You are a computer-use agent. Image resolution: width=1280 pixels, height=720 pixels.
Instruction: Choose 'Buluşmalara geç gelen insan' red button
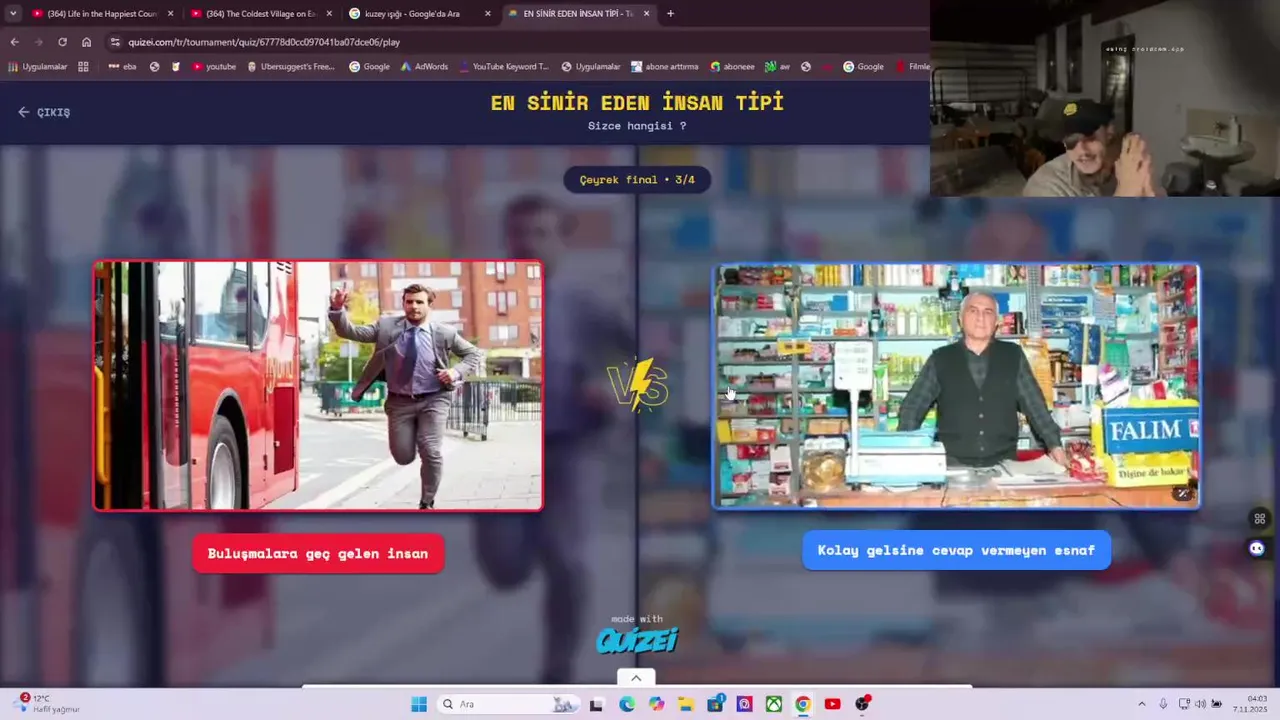click(x=318, y=554)
